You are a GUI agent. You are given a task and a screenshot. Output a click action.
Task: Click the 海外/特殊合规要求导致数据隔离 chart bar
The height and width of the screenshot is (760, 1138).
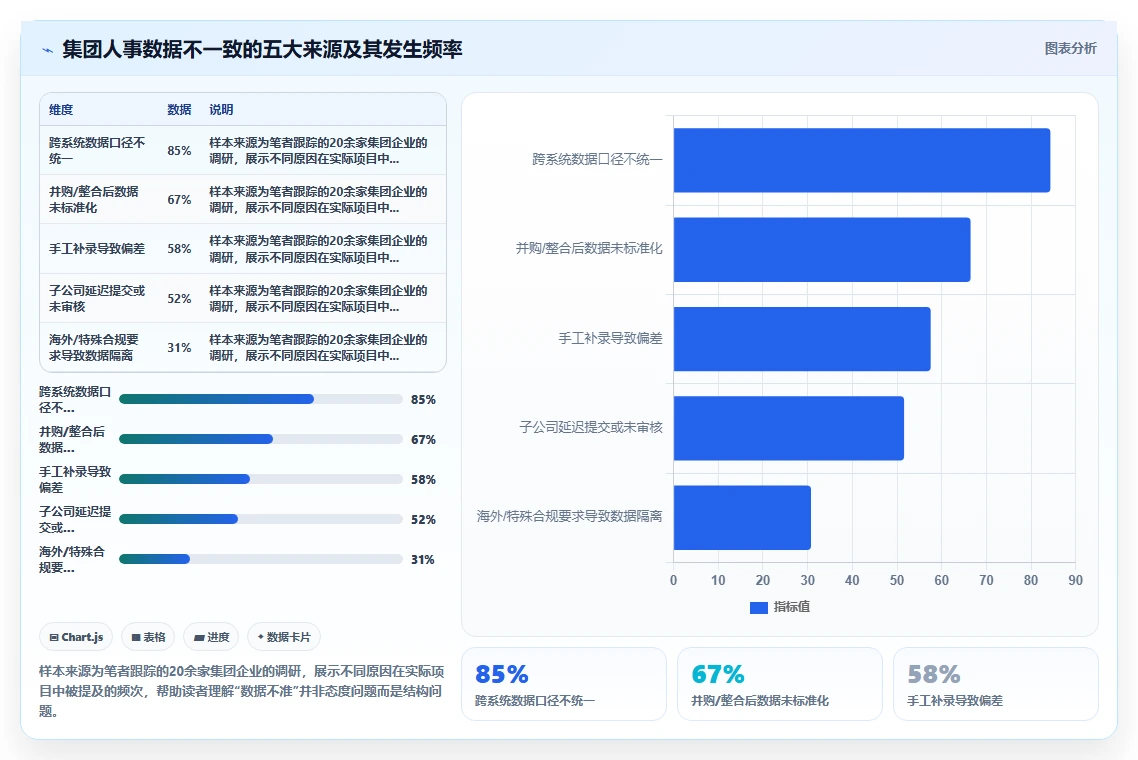coord(742,518)
